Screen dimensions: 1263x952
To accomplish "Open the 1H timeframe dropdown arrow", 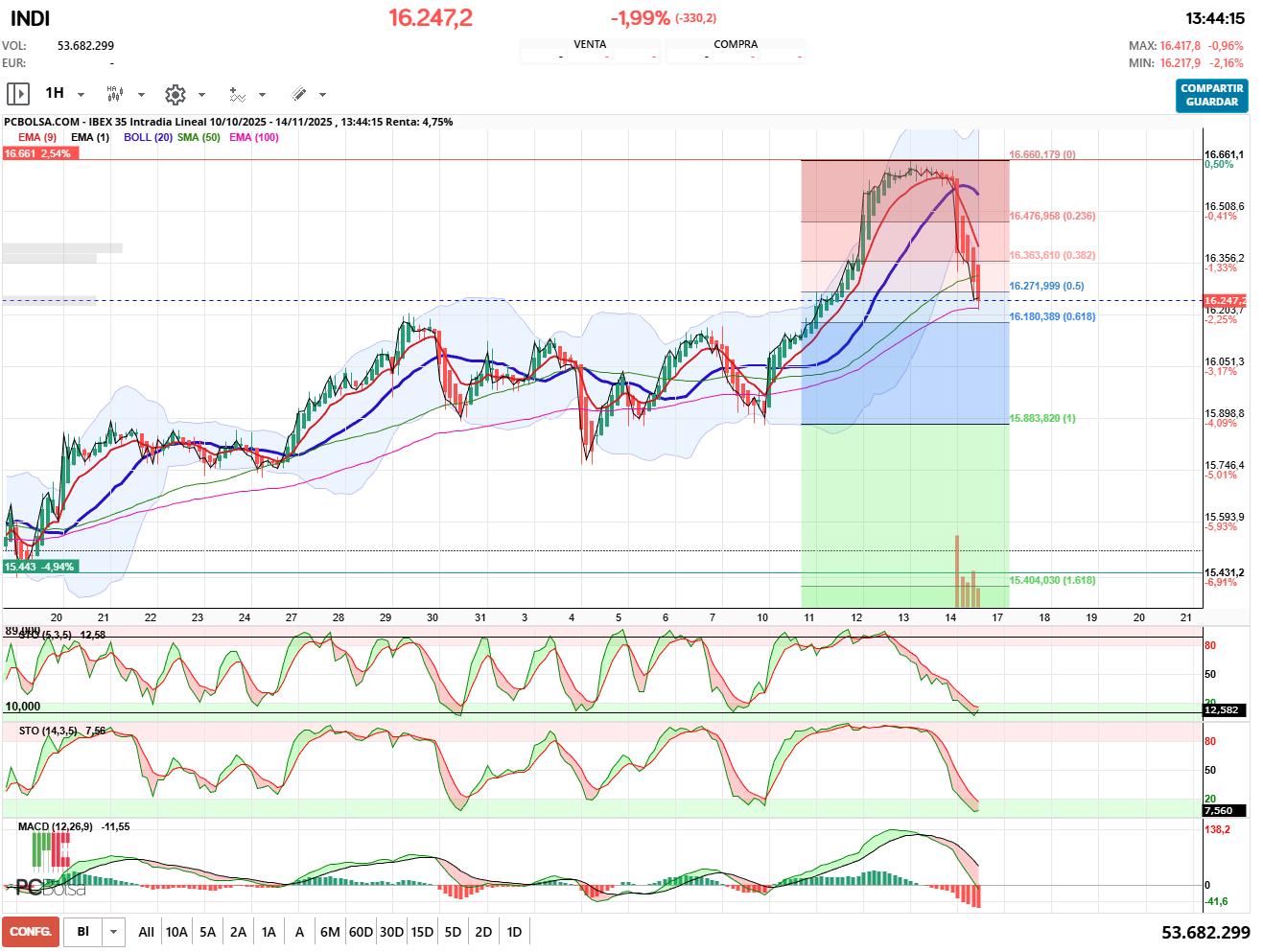I will click(82, 95).
